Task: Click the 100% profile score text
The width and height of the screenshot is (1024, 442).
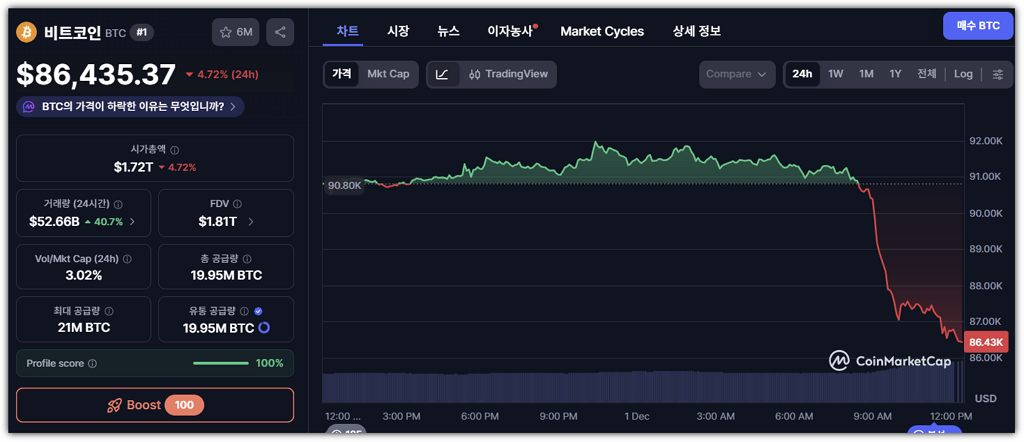Action: coord(270,364)
